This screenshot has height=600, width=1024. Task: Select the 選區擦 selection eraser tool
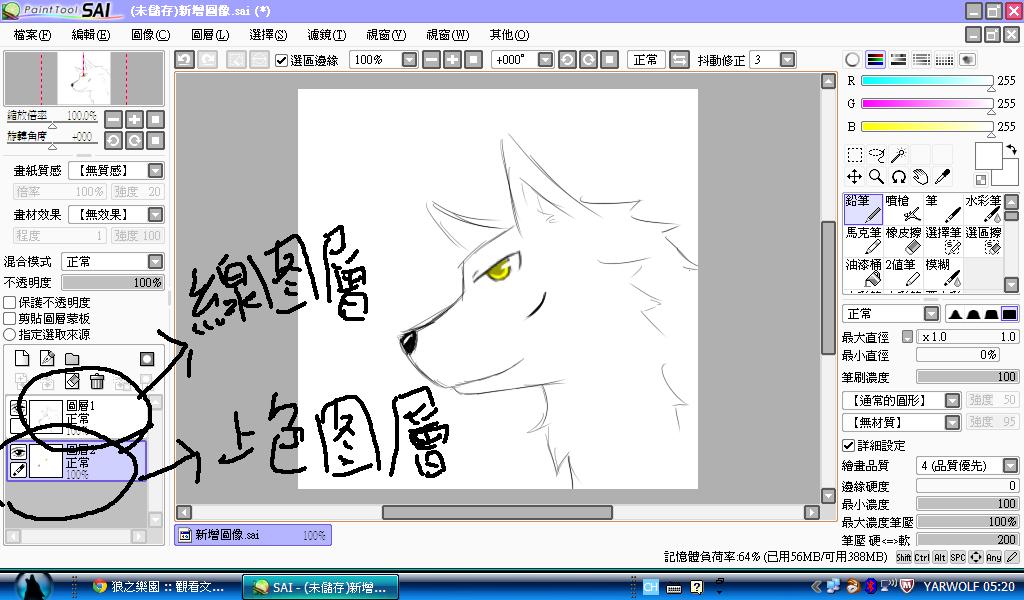pos(983,241)
